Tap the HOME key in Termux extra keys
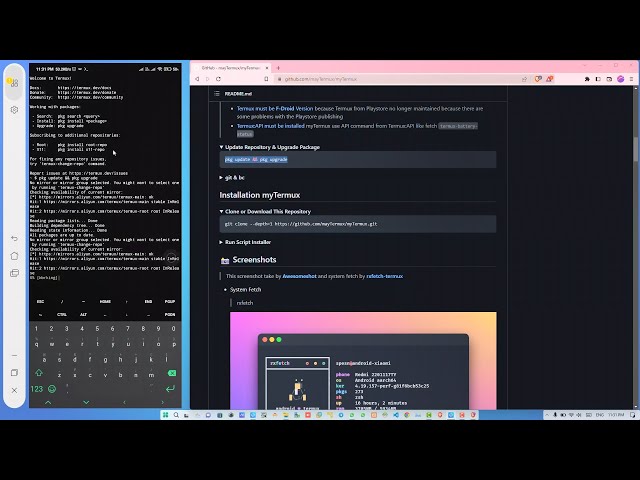This screenshot has width=640, height=480. tap(105, 302)
